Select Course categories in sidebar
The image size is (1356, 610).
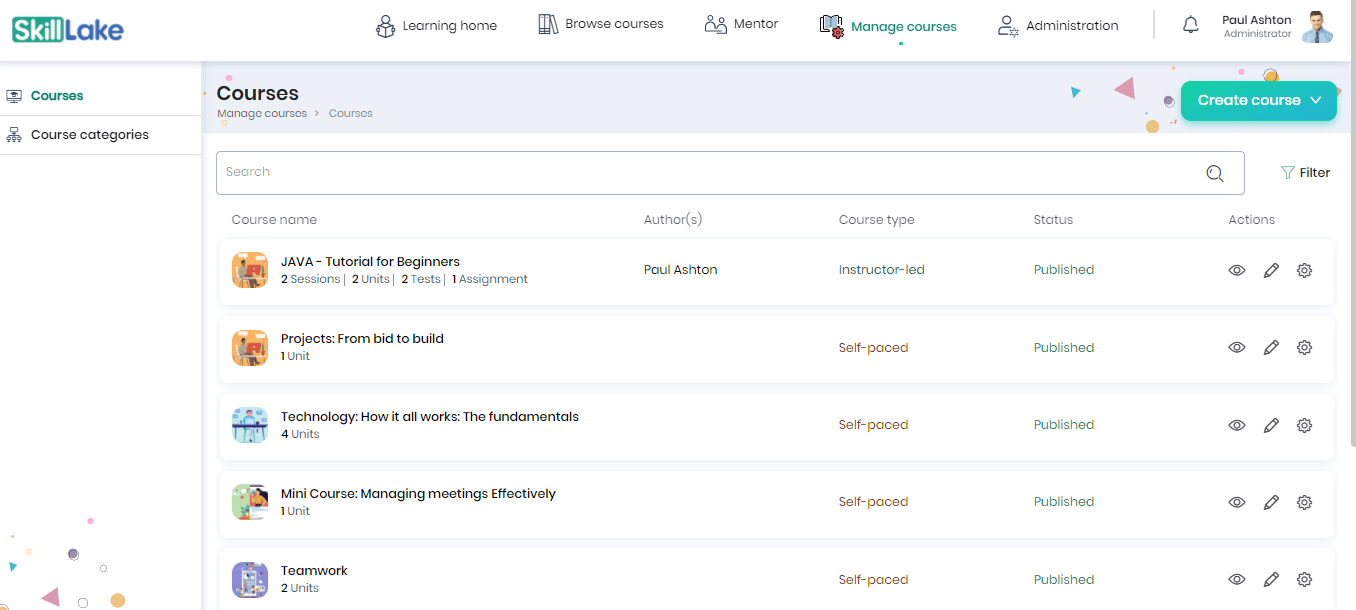89,135
